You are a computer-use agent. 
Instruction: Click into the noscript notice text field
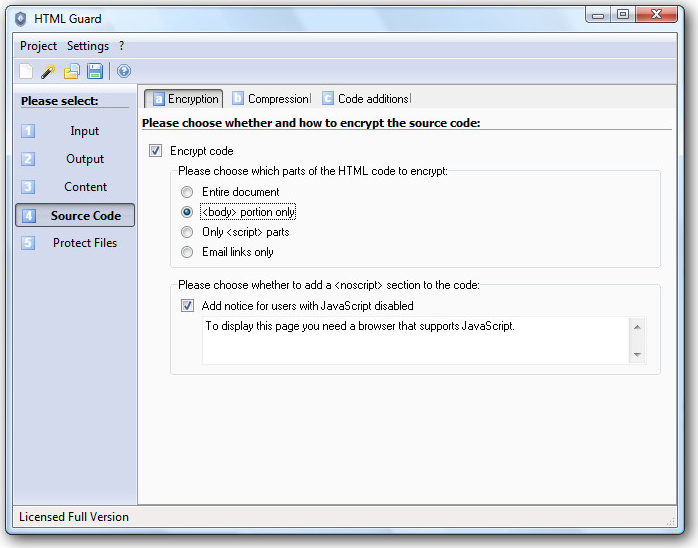coord(415,341)
